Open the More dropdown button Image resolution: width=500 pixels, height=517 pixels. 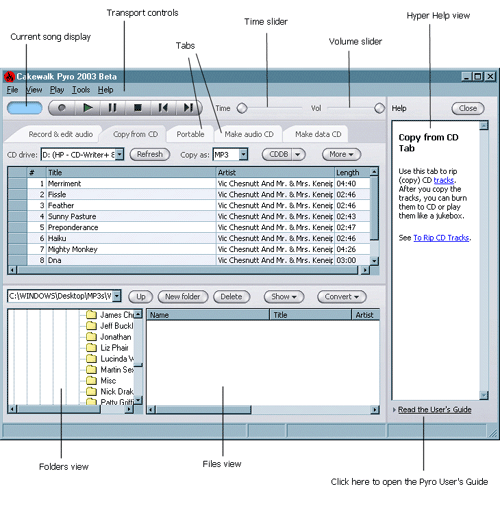tap(341, 154)
